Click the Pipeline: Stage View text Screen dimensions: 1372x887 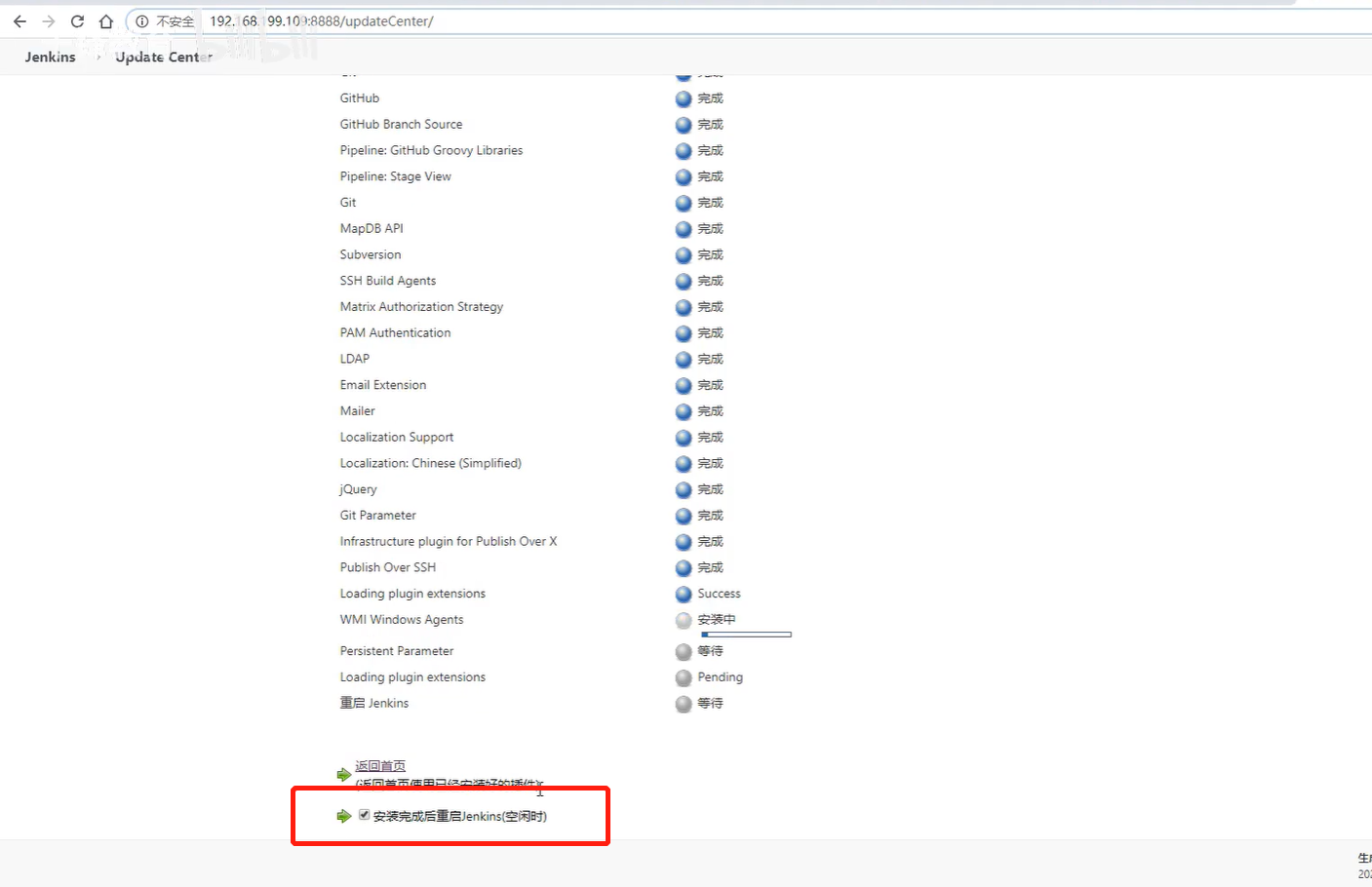pos(395,176)
